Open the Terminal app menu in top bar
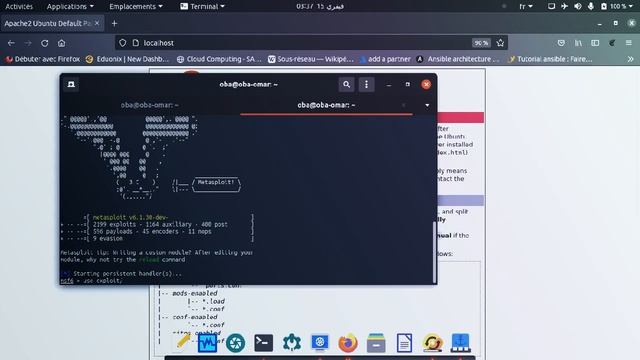640x360 pixels. (x=202, y=6)
